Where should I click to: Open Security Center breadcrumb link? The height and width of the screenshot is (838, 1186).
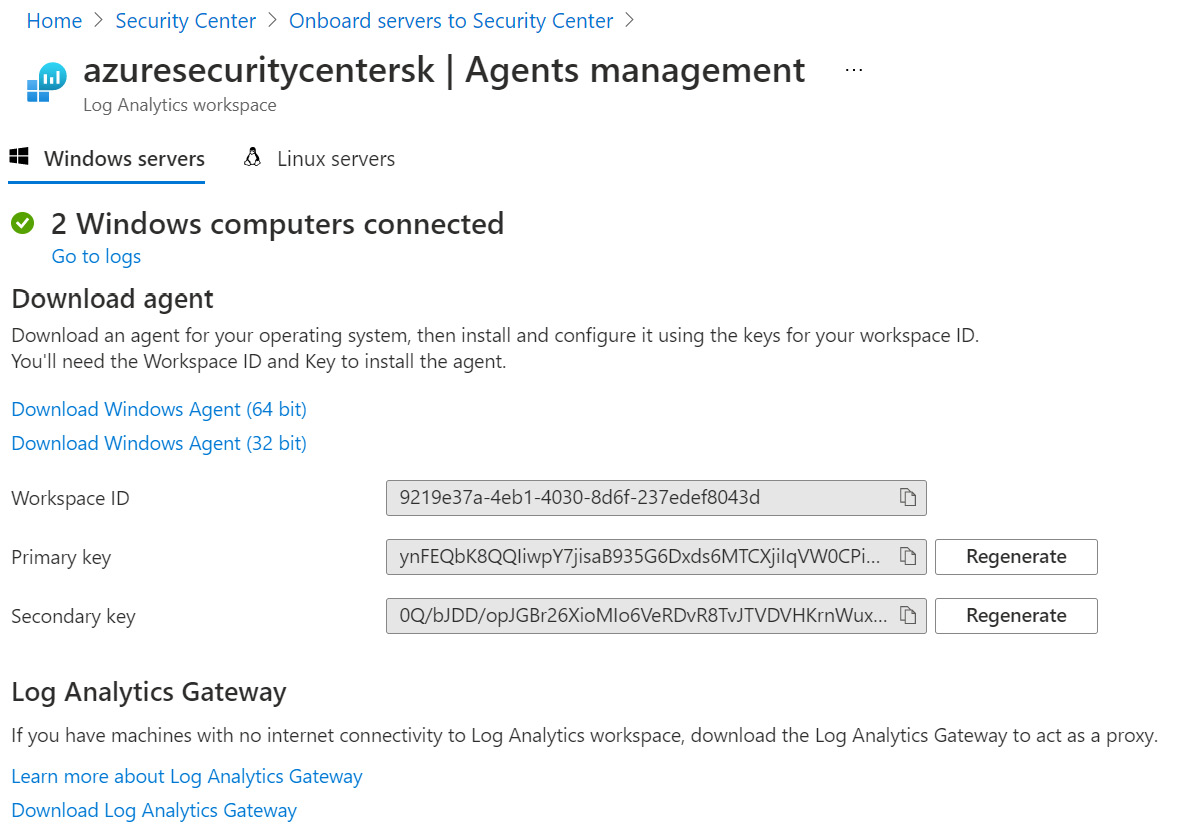185,20
